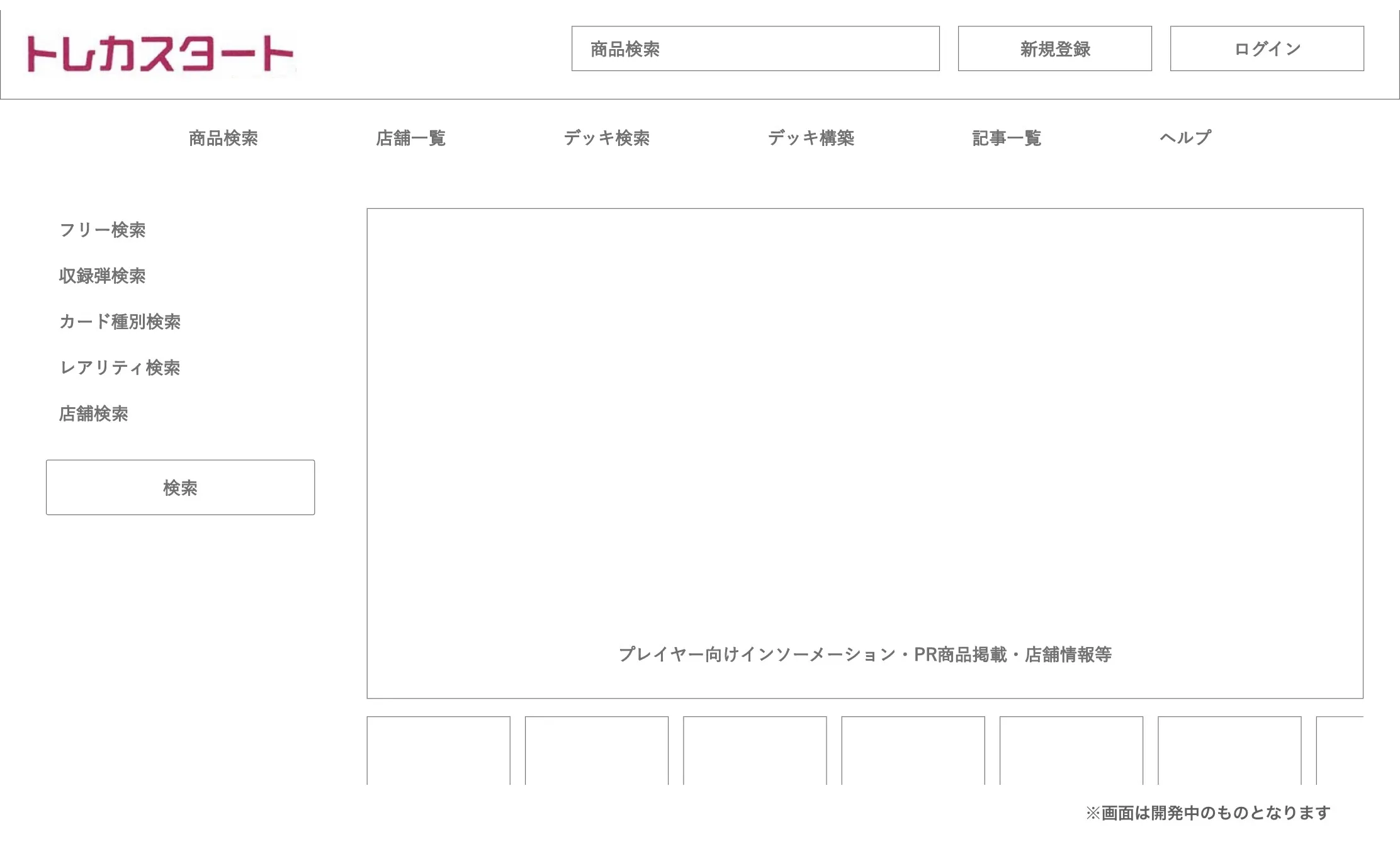Click the first thumbnail below the banner
The image size is (1400, 844).
point(438,750)
